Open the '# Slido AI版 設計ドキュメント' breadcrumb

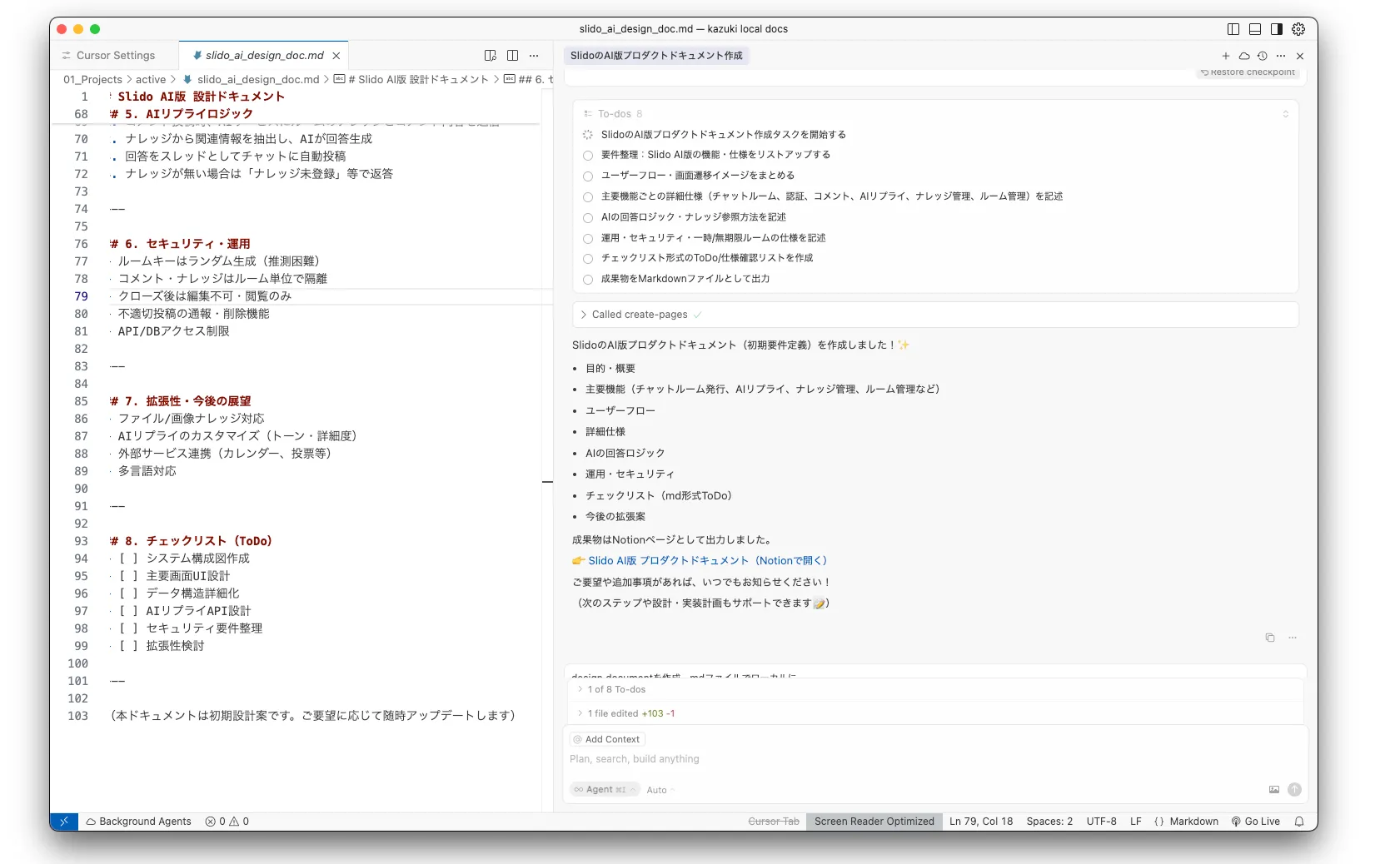pos(411,79)
